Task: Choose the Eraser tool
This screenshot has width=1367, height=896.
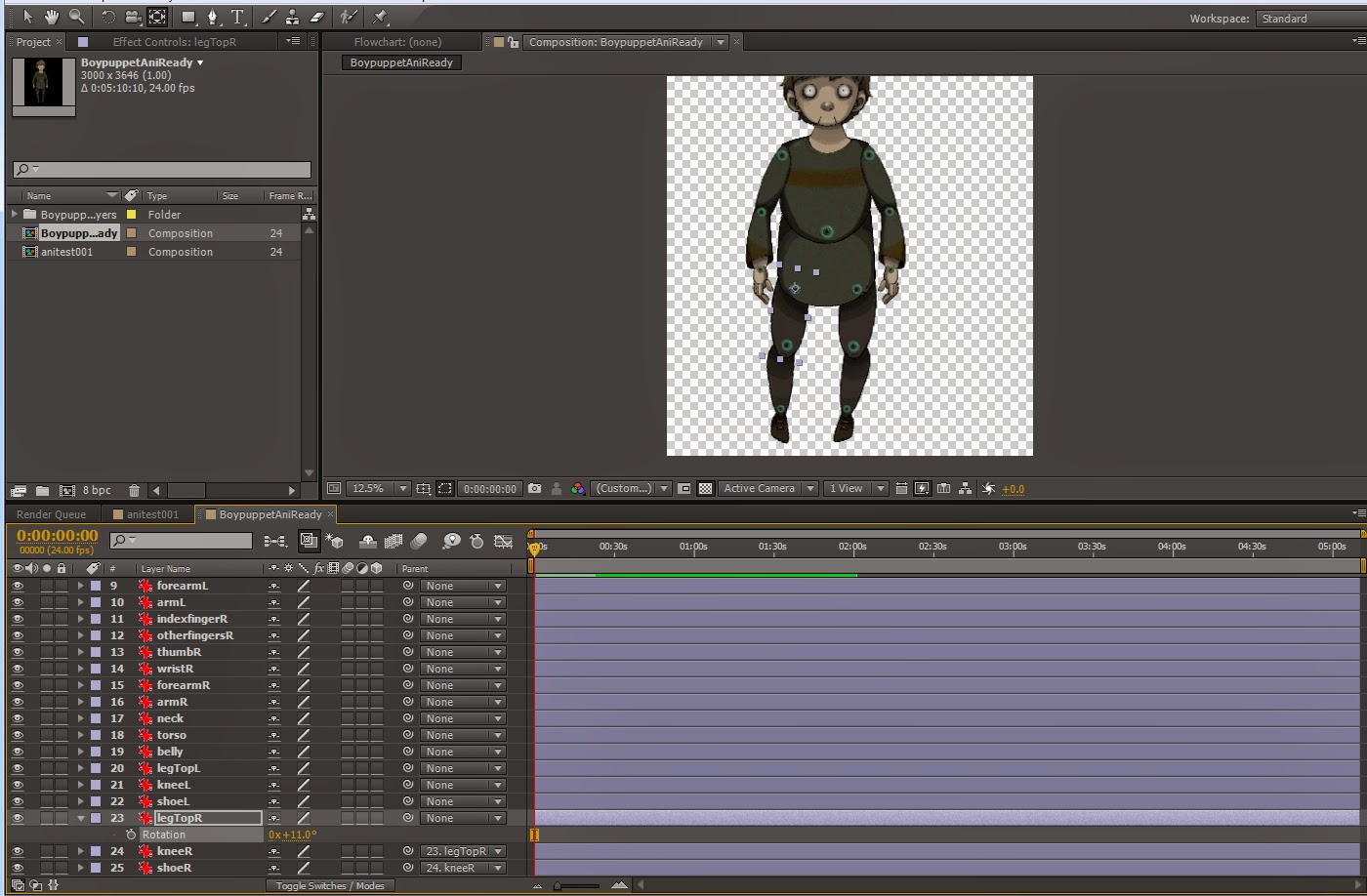Action: (316, 18)
